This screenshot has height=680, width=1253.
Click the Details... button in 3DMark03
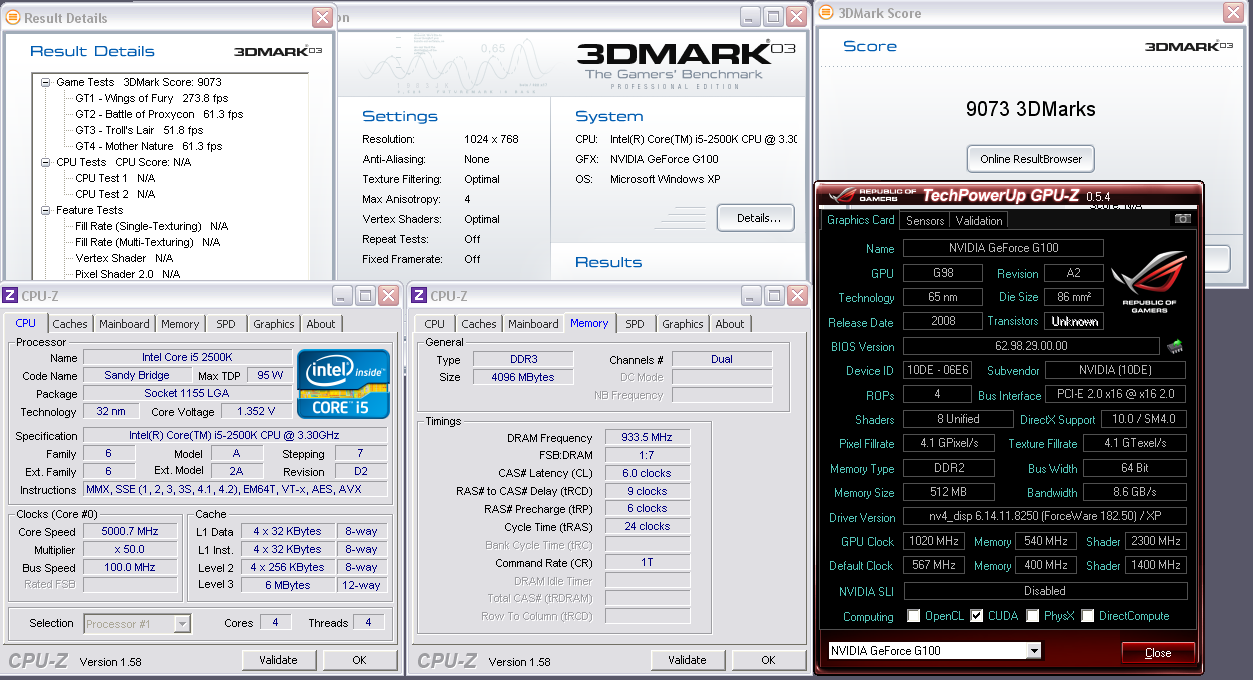755,218
